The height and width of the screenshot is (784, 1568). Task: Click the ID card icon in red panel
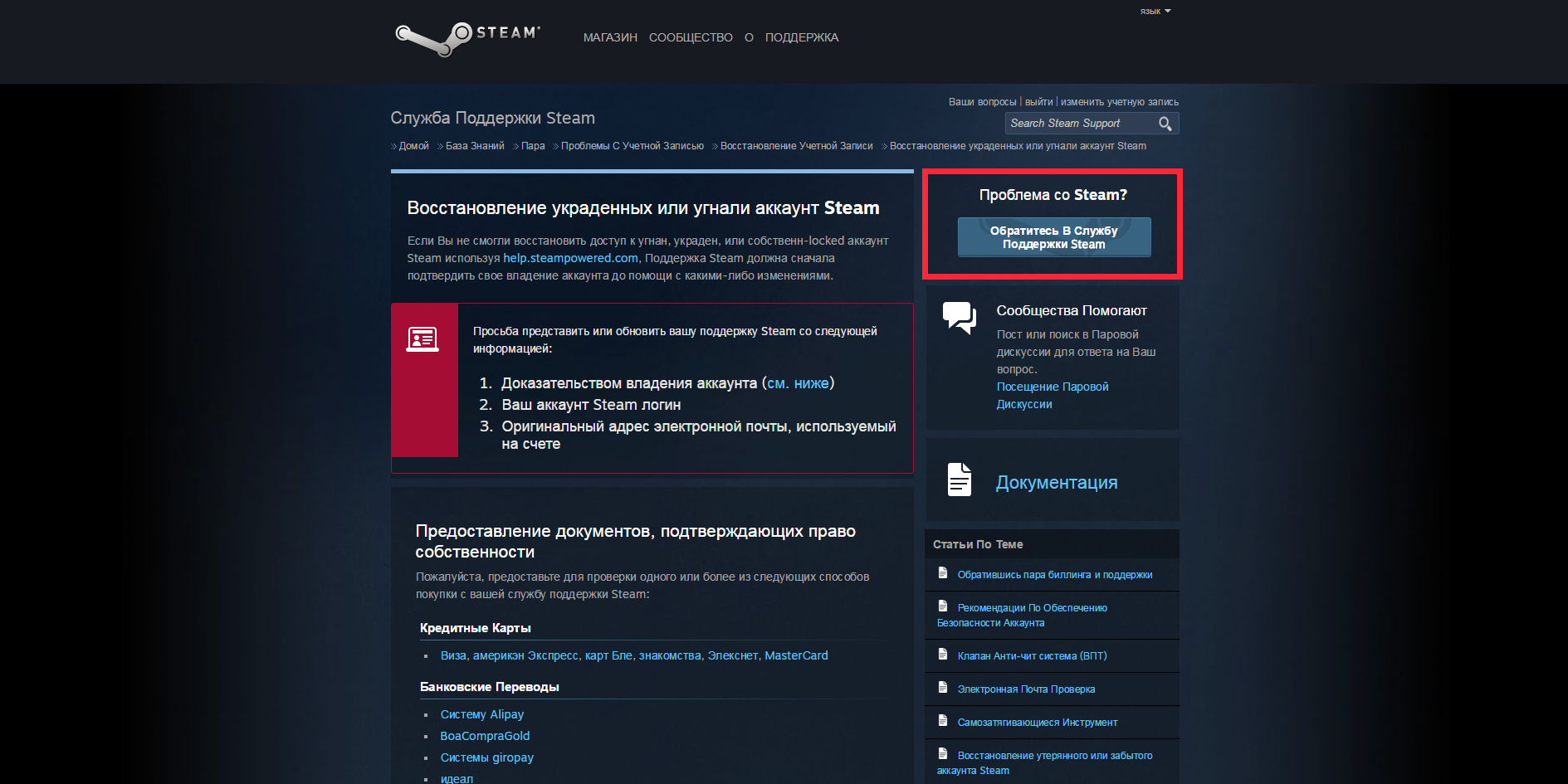click(423, 339)
